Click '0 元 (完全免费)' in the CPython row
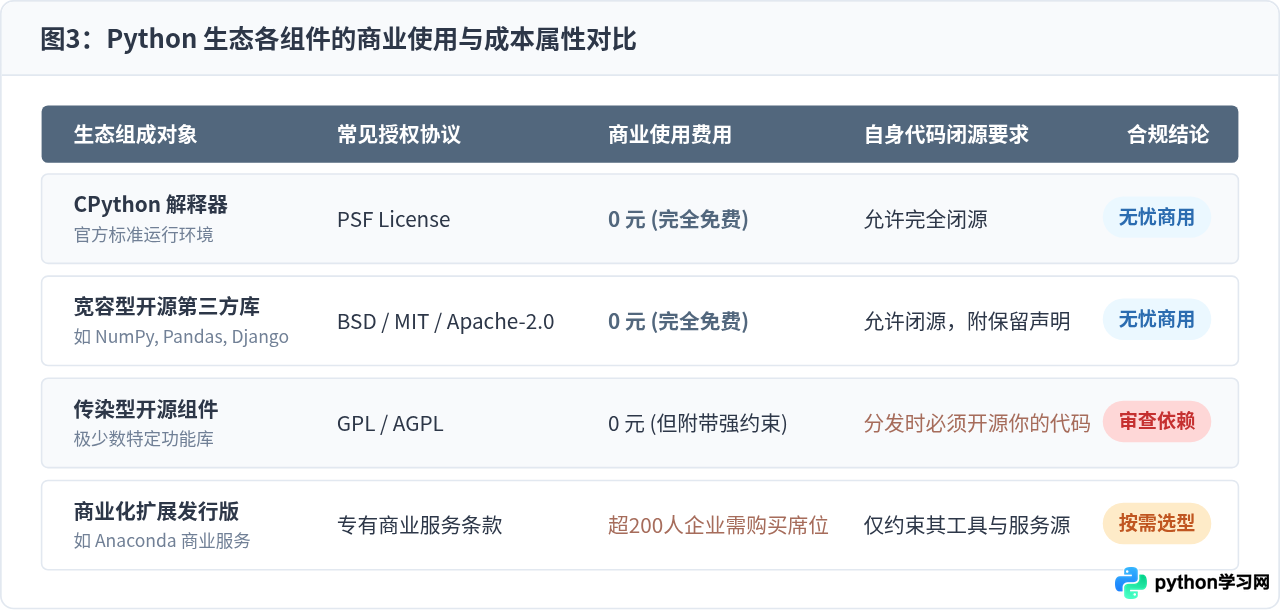 click(x=678, y=219)
